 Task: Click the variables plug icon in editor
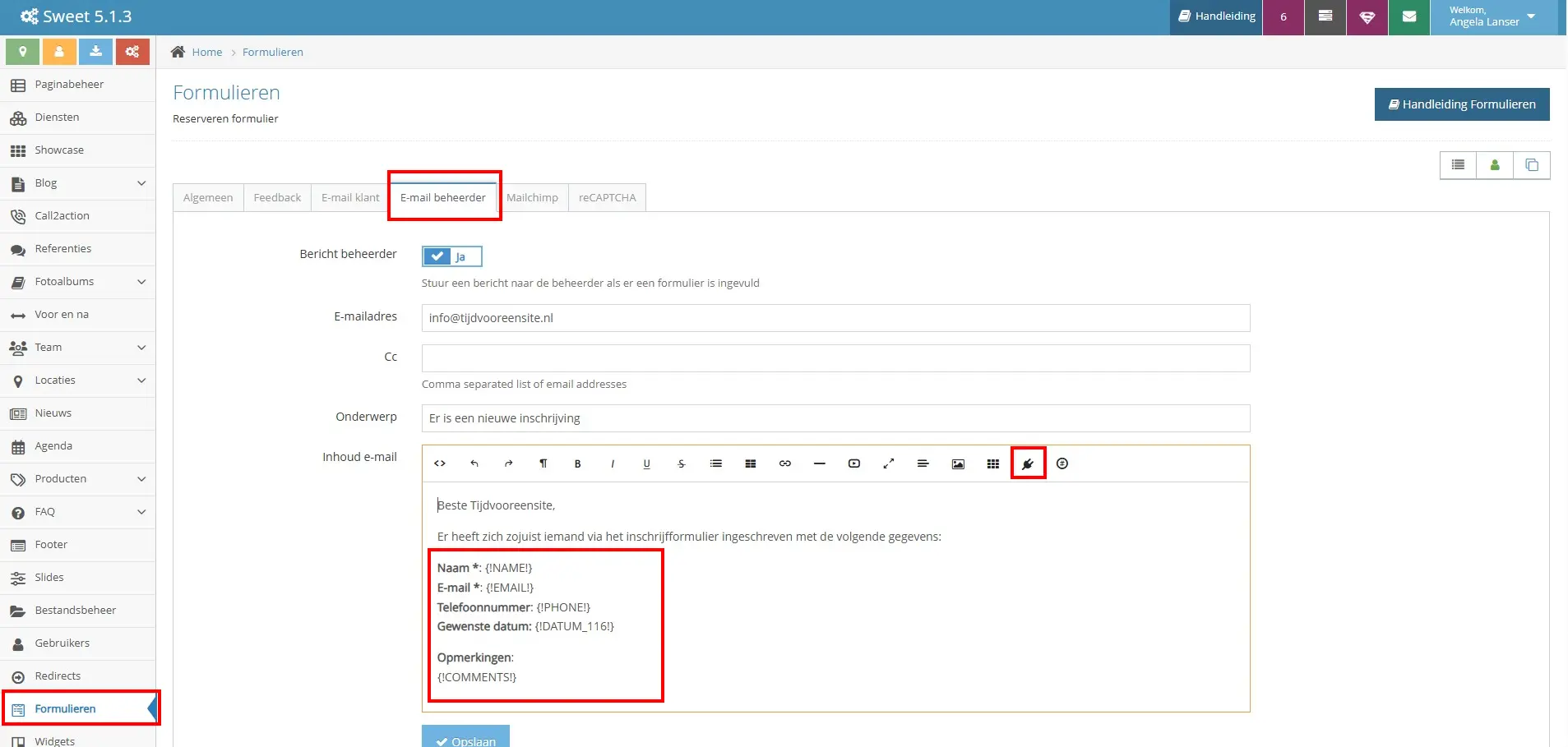point(1028,463)
